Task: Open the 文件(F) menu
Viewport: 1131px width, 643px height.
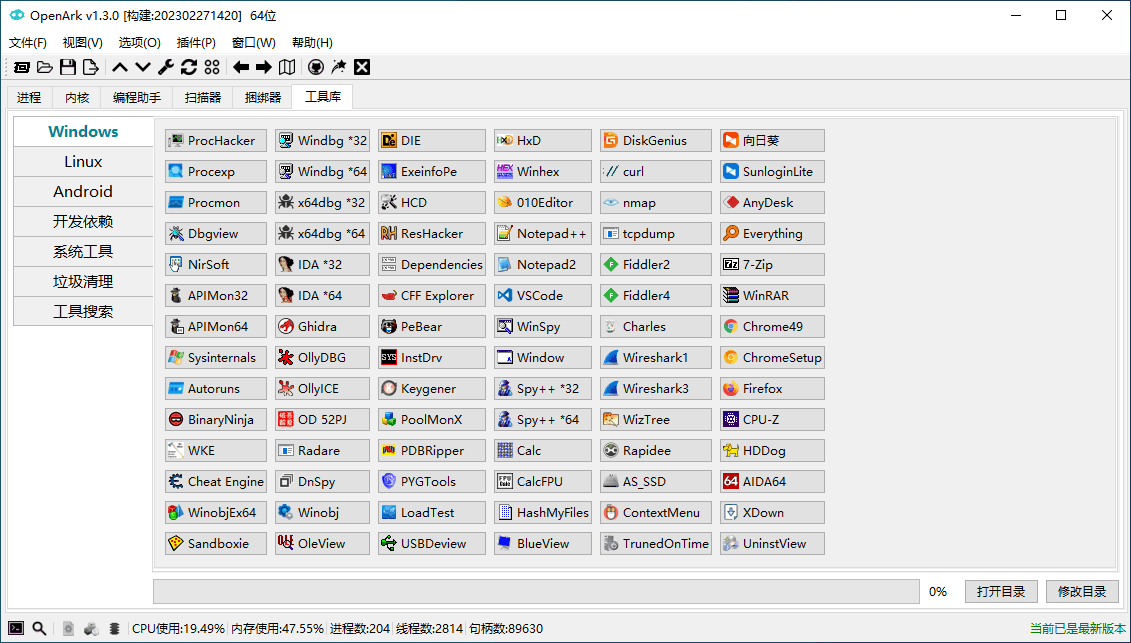Action: pos(27,43)
